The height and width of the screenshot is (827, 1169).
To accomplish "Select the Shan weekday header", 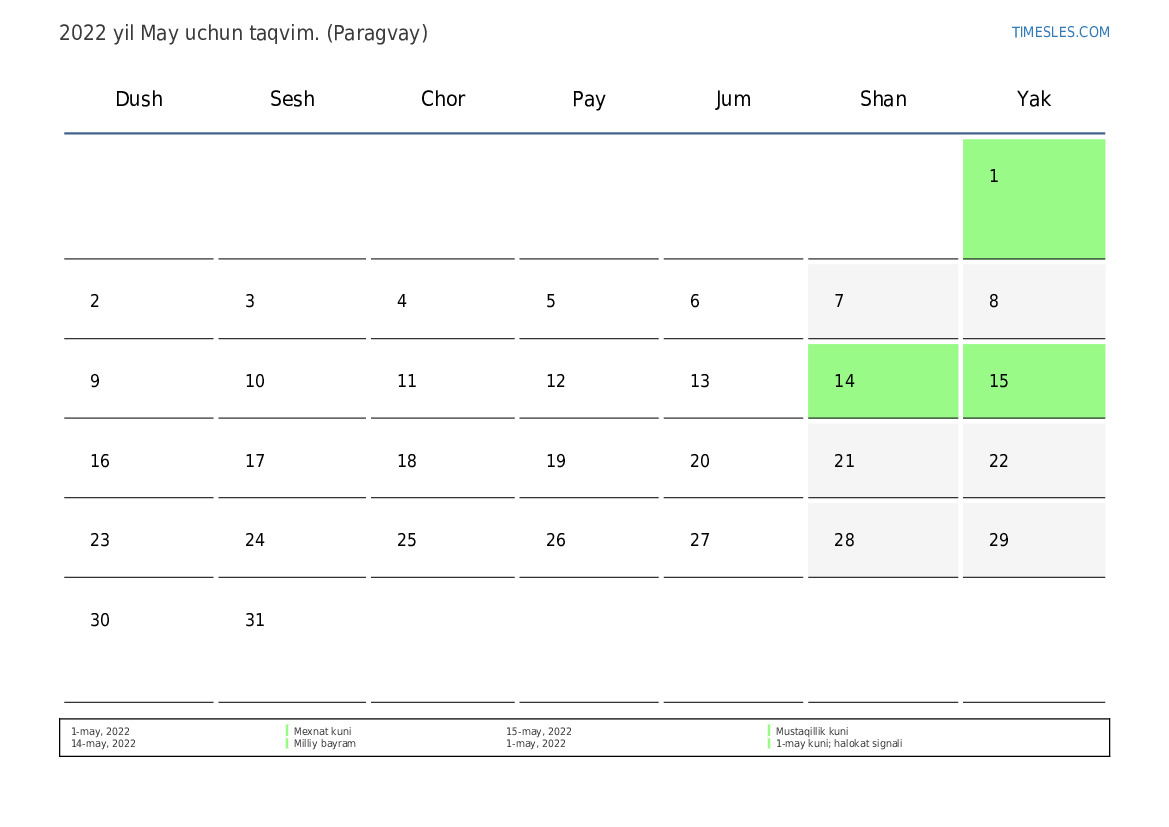I will coord(883,99).
